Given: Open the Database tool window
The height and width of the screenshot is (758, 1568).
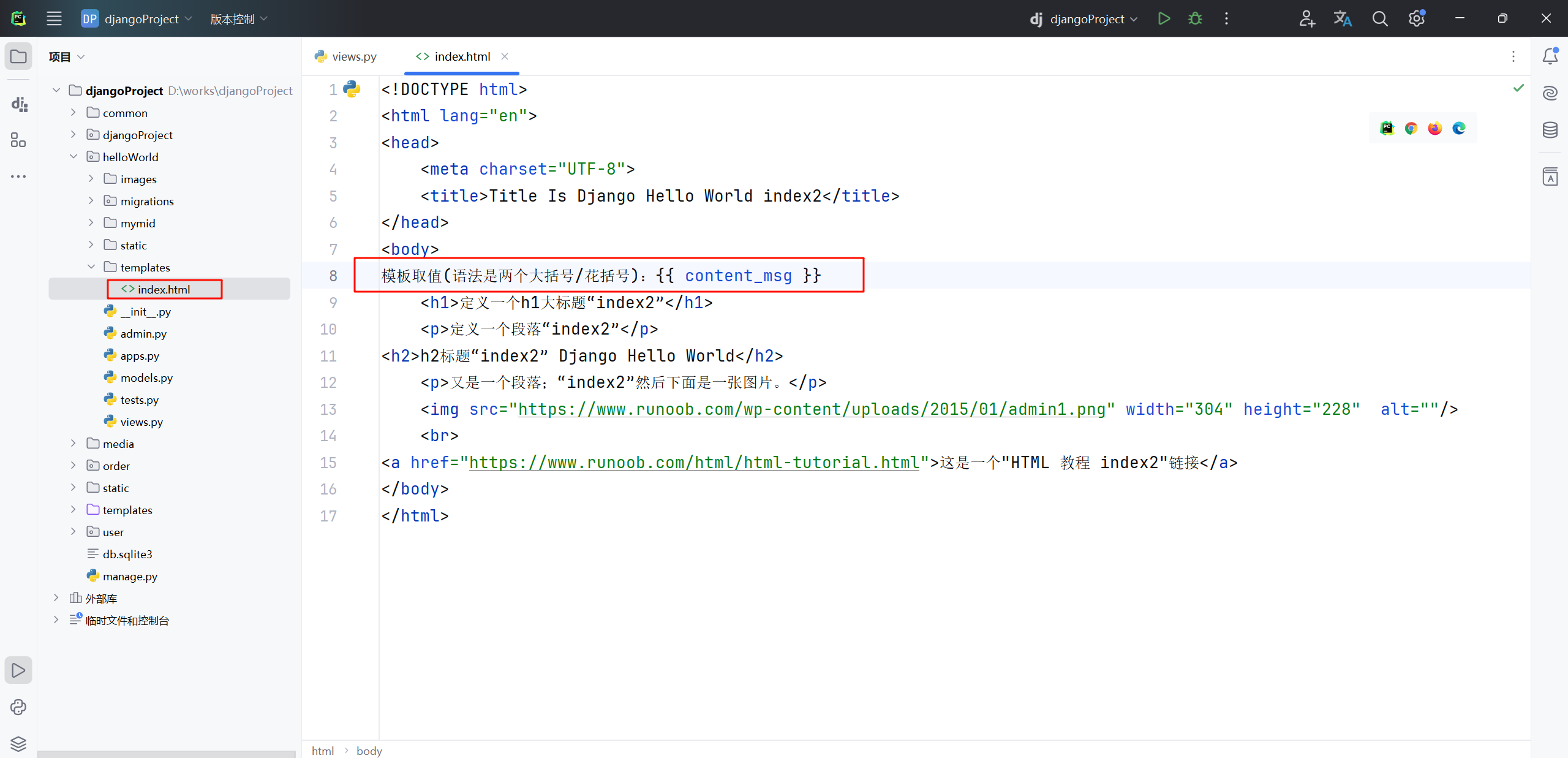Looking at the screenshot, I should click(1550, 130).
